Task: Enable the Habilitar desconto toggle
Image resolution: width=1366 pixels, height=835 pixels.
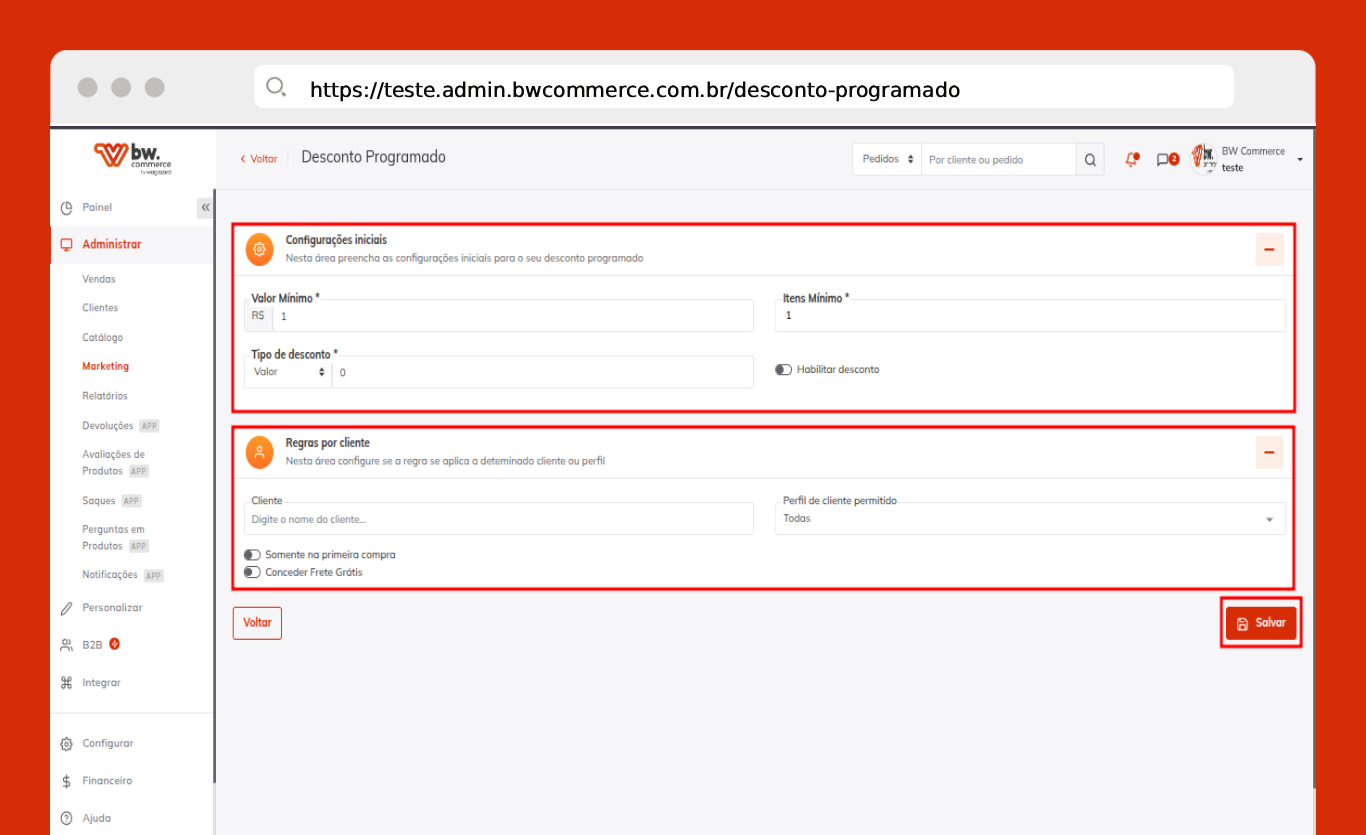Action: (x=784, y=370)
